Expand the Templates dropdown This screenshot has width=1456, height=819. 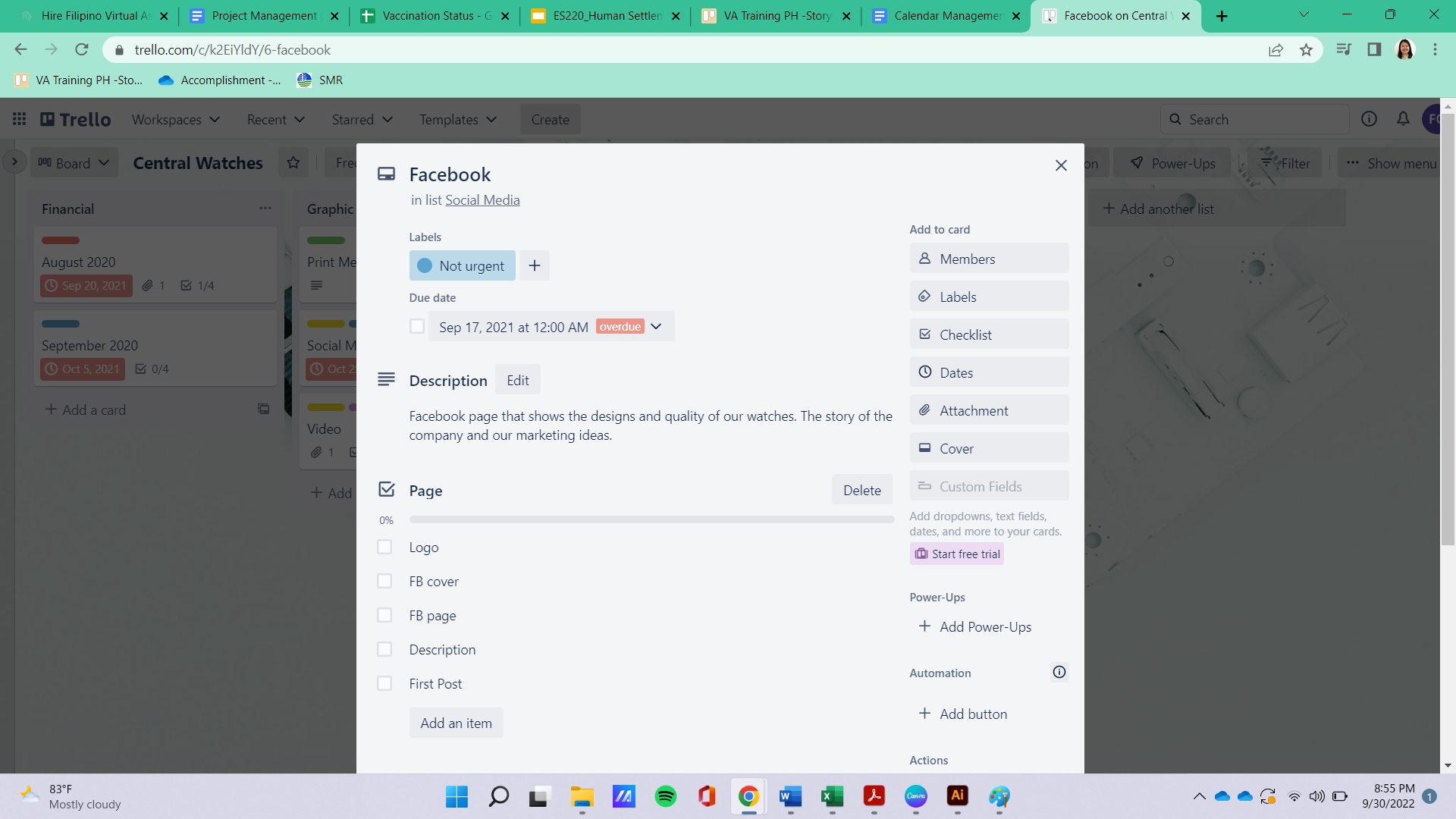[457, 119]
